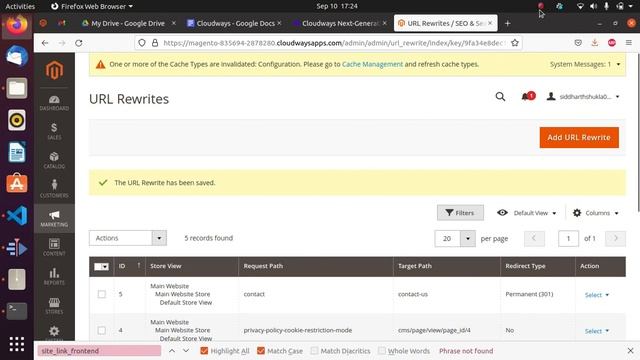Toggle select-all checkbox in table header

point(98,267)
